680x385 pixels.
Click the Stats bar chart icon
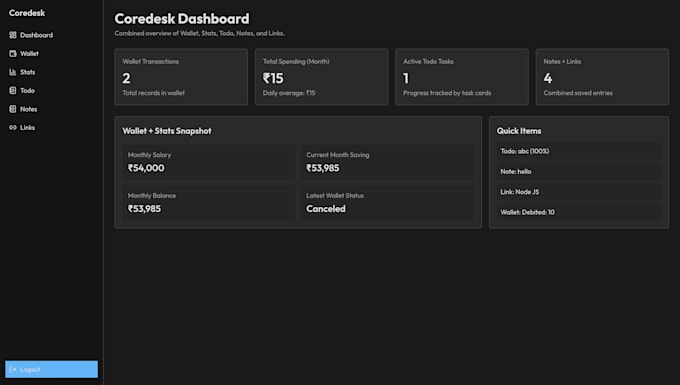click(13, 72)
